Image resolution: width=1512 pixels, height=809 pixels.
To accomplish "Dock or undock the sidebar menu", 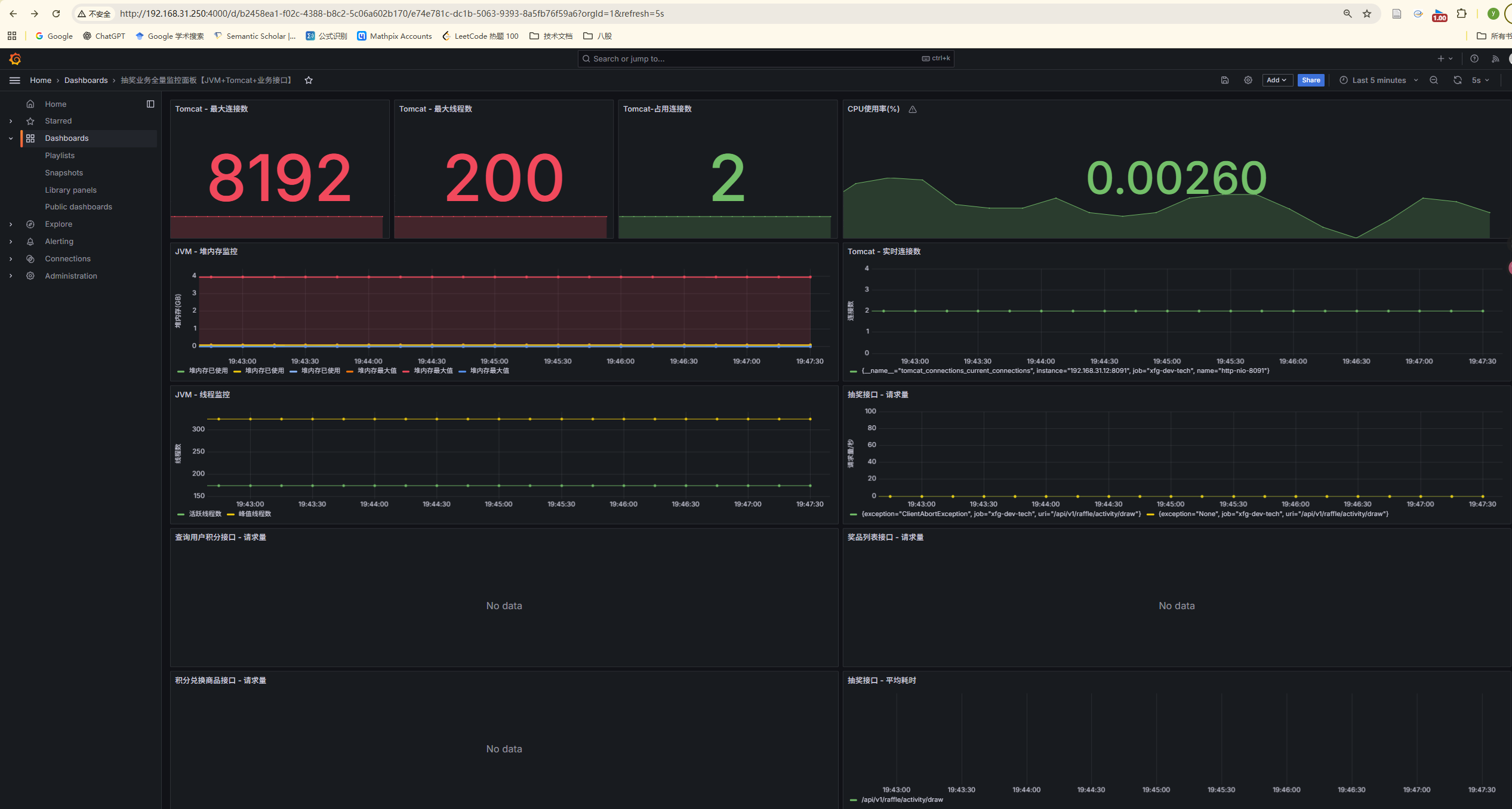I will (150, 104).
